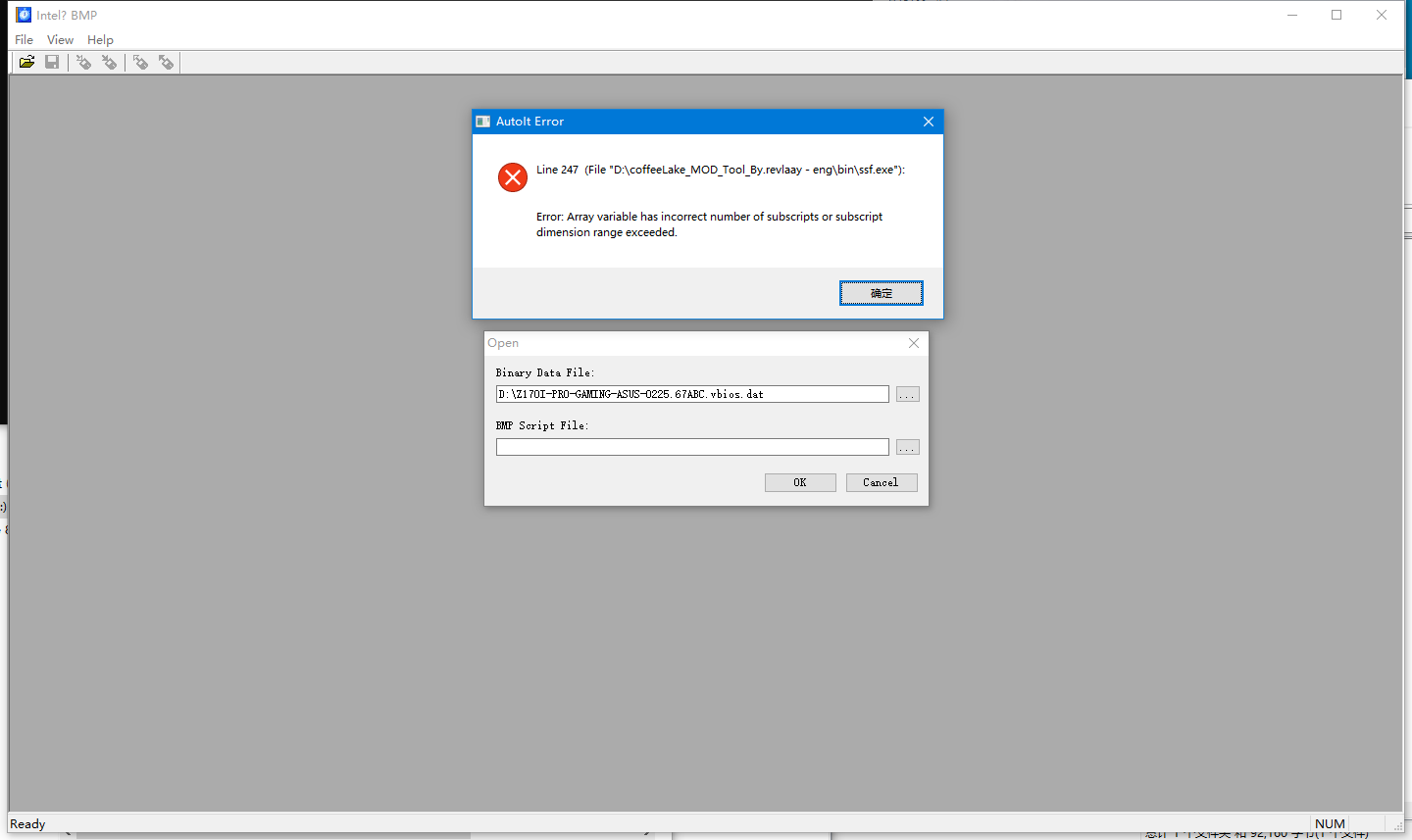The width and height of the screenshot is (1412, 840).
Task: Click the red error X icon in dialog
Action: 512,177
